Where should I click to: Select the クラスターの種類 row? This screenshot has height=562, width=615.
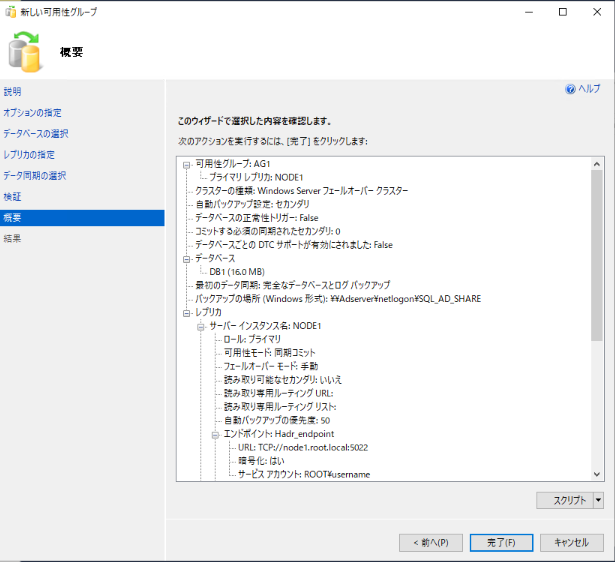tap(302, 191)
